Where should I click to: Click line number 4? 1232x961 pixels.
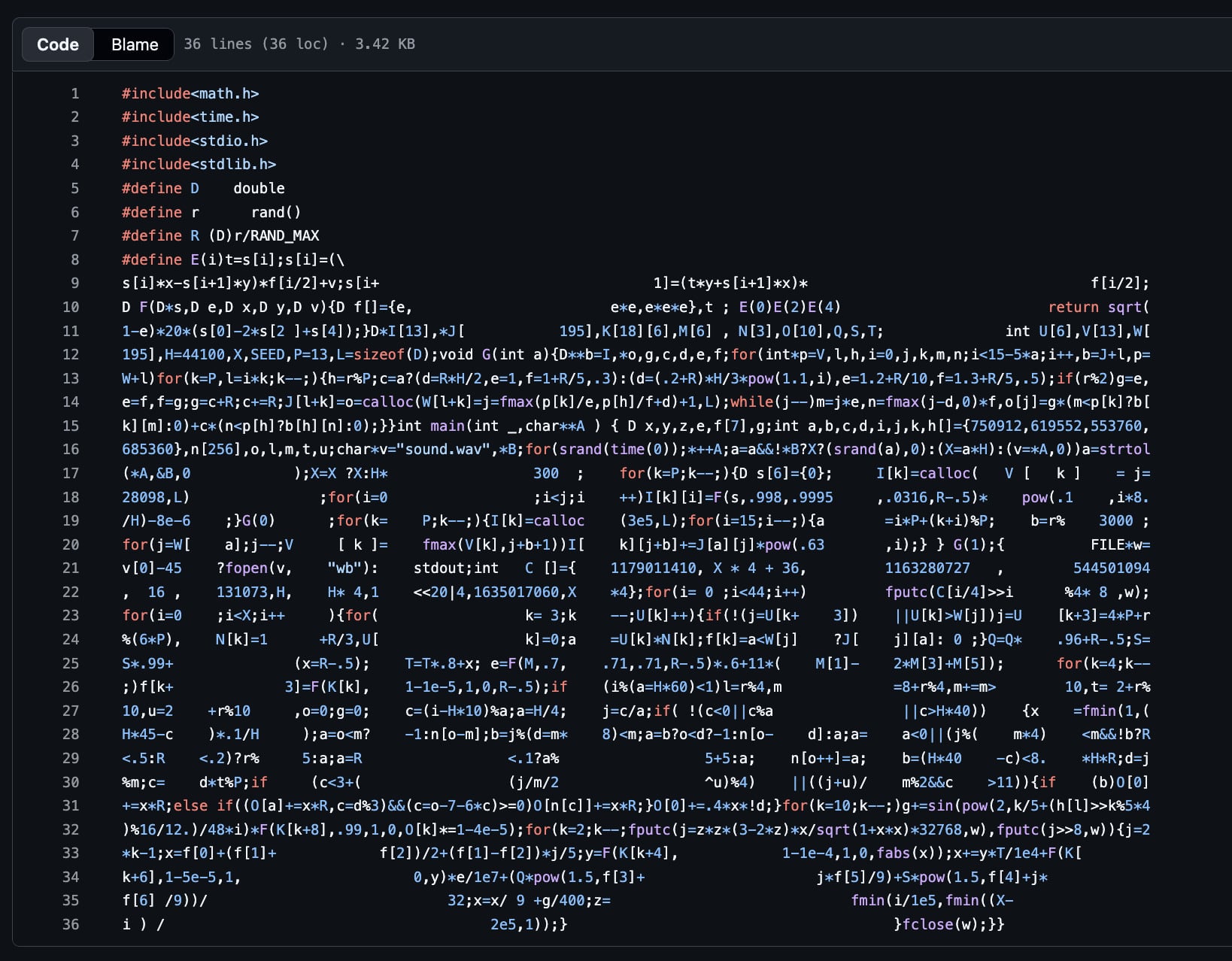(75, 164)
